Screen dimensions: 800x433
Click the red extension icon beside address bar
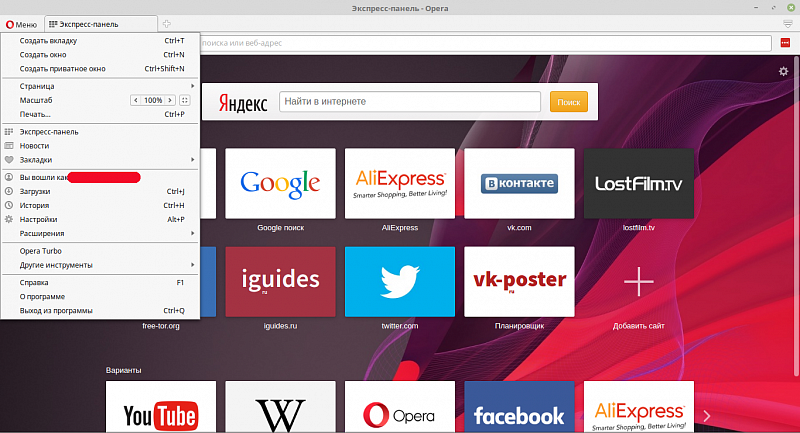(x=785, y=43)
